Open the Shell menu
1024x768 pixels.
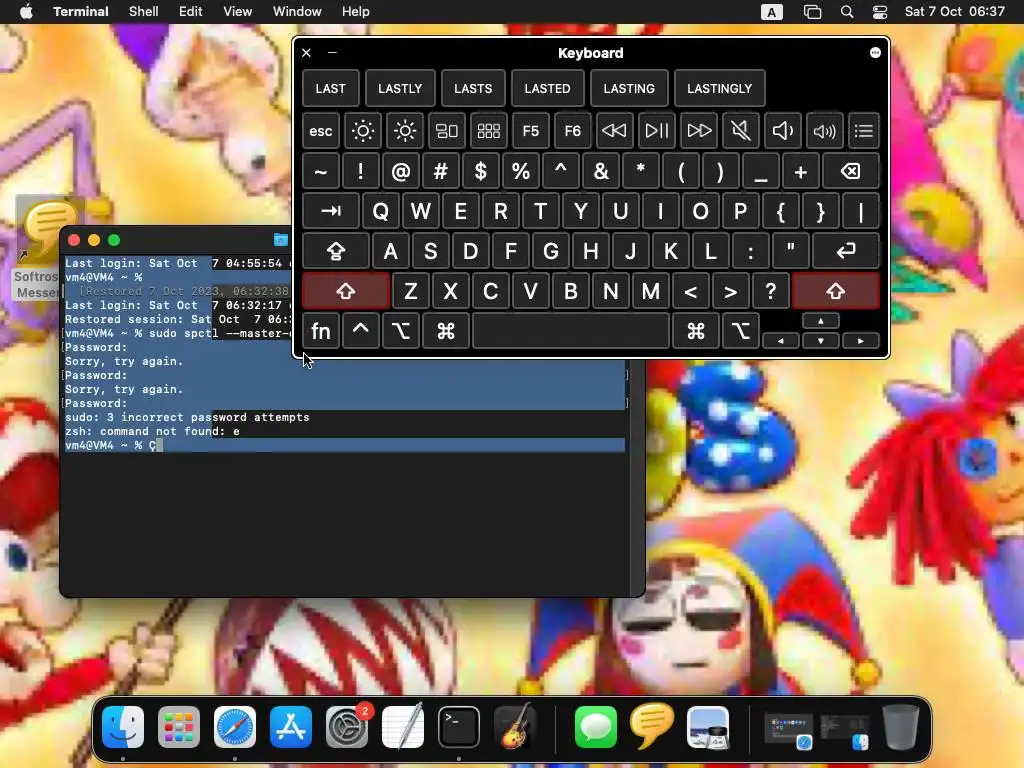(x=143, y=12)
